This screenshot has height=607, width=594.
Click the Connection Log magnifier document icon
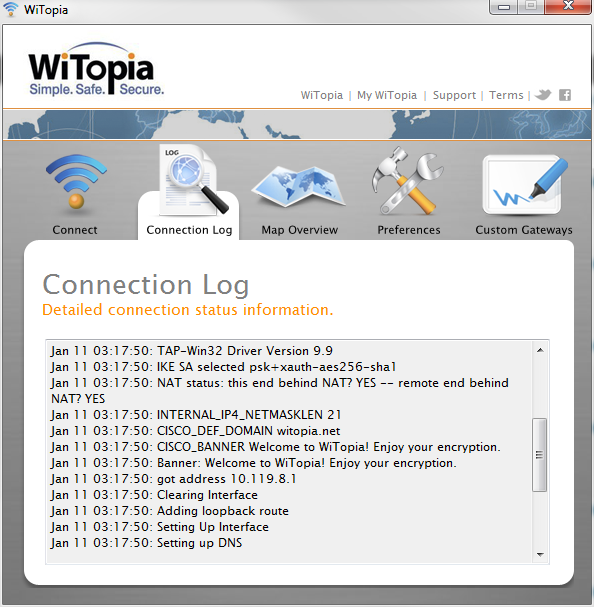coord(194,180)
